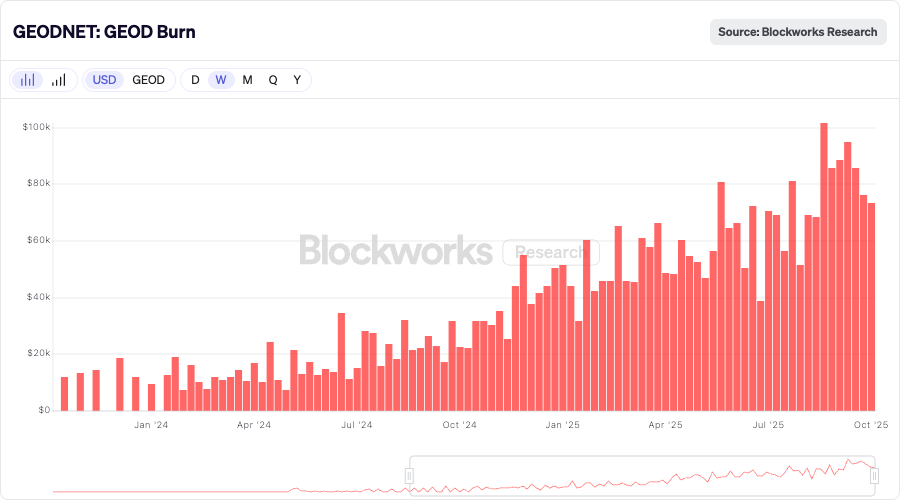Grab the right range slider handle

point(874,476)
